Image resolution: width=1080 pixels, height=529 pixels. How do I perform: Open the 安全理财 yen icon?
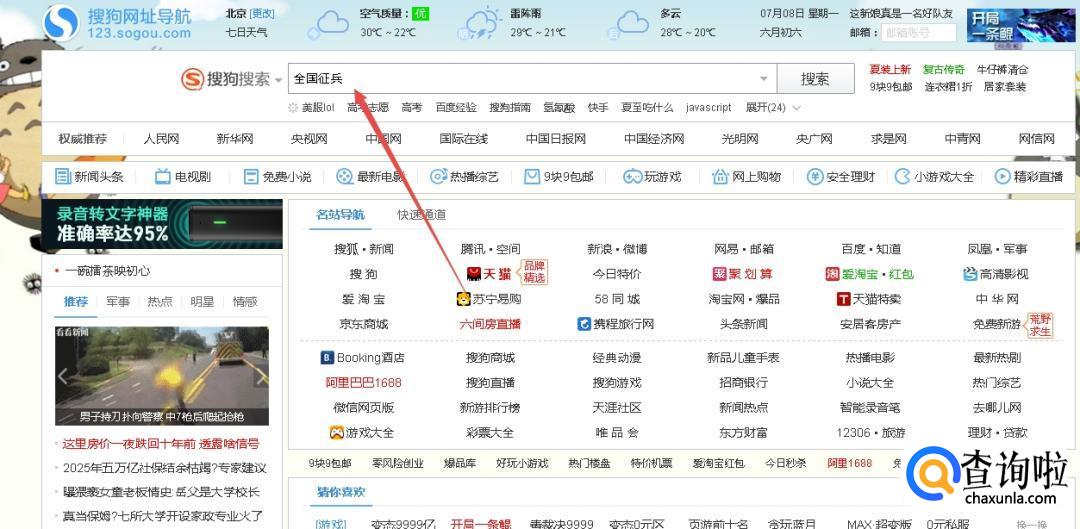(x=815, y=176)
